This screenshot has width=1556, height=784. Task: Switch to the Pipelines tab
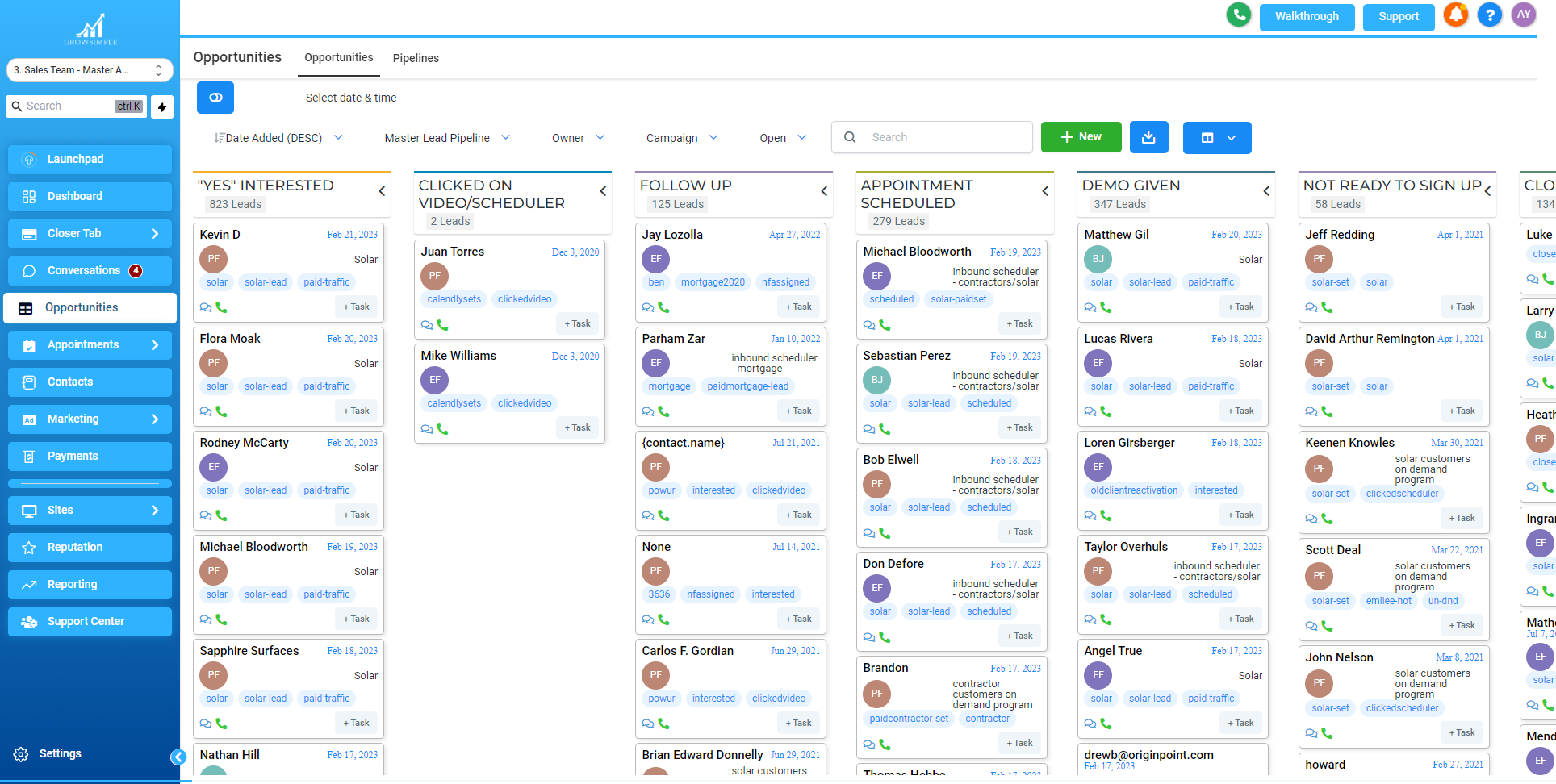[416, 58]
